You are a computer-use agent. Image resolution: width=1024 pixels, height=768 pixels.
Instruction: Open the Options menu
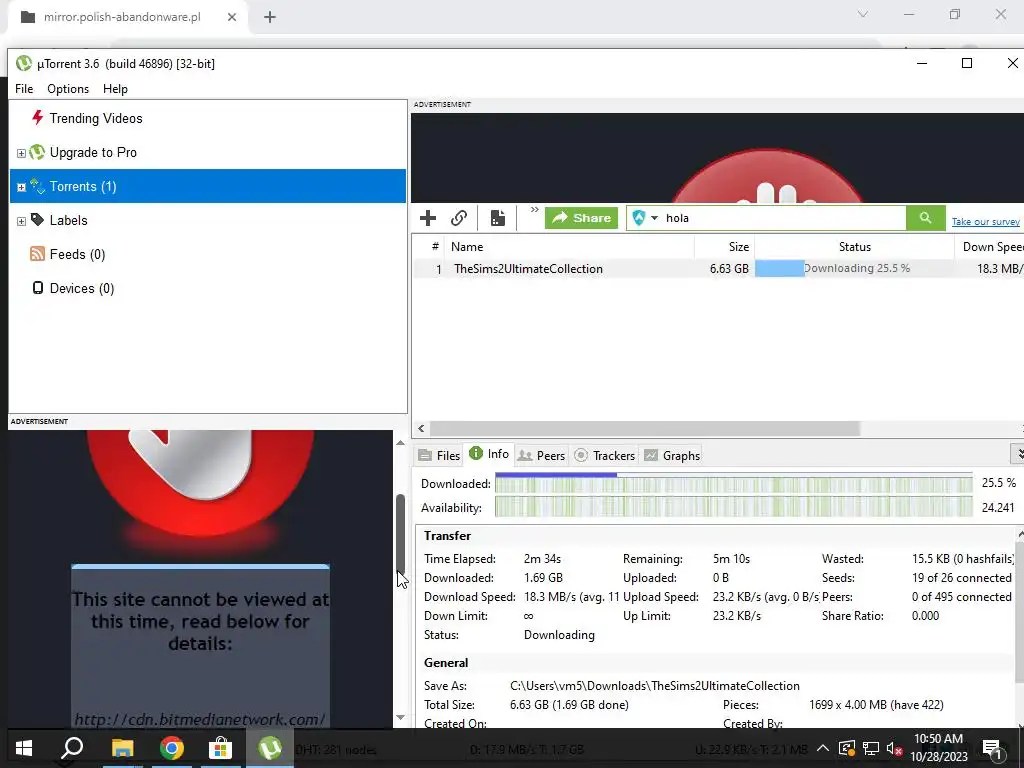click(x=68, y=89)
